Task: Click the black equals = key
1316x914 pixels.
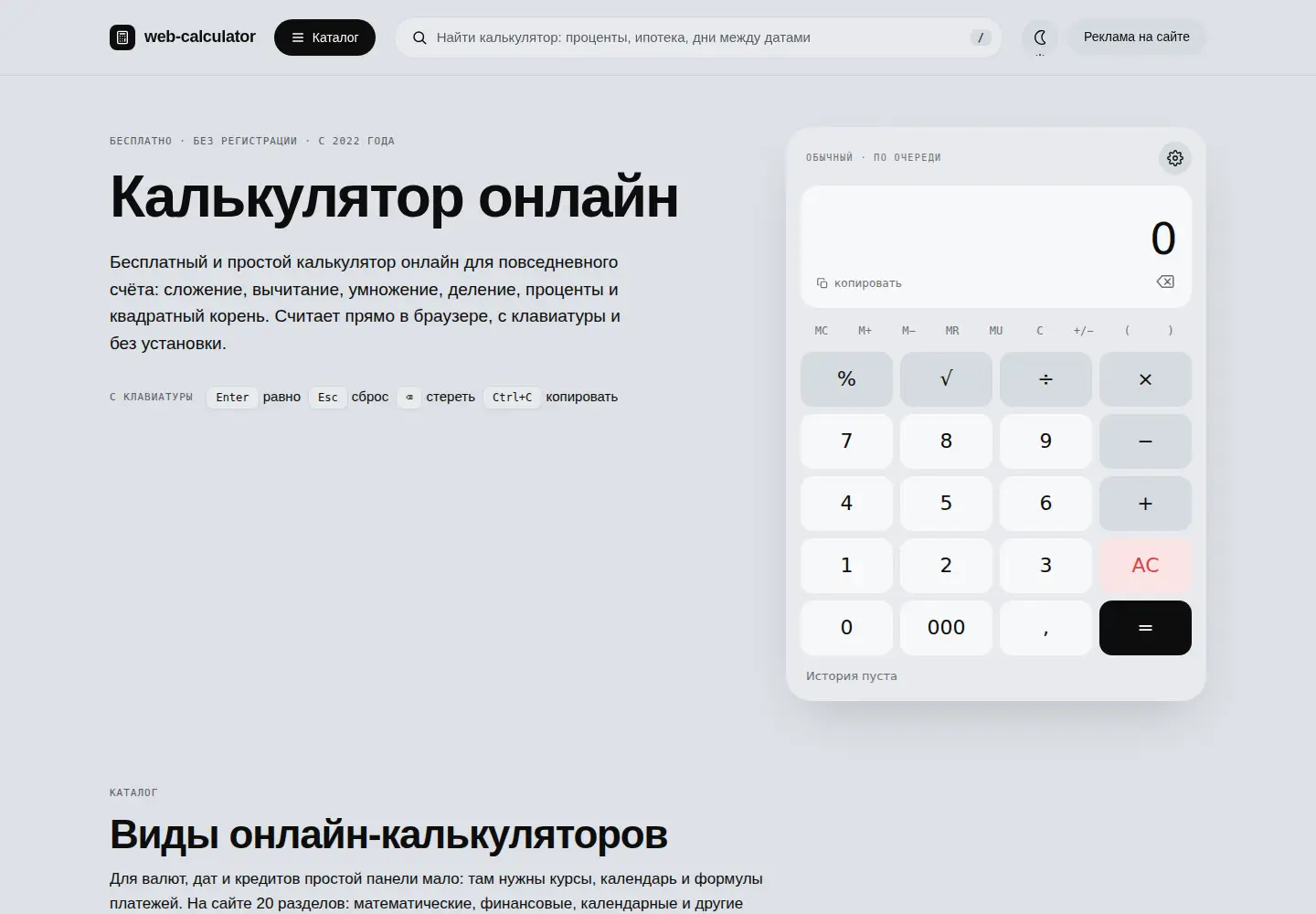Action: click(x=1145, y=628)
